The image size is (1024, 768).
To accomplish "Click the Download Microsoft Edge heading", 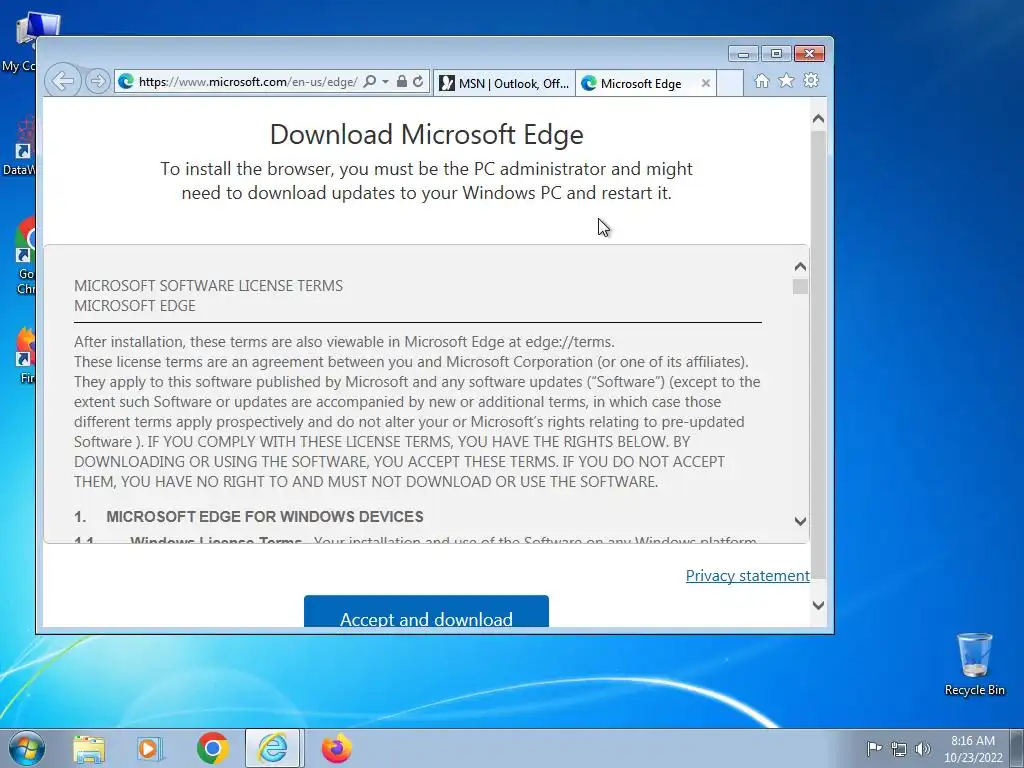I will click(x=426, y=134).
